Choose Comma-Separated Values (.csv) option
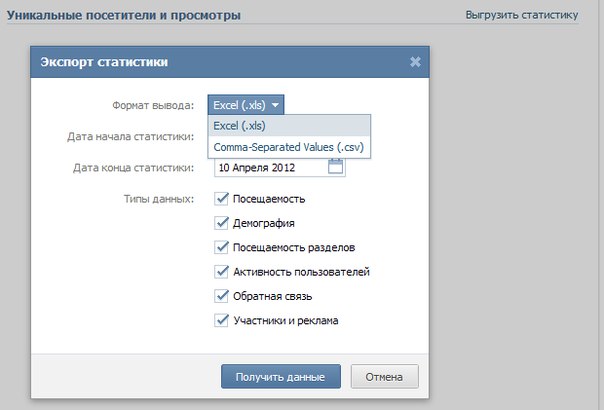This screenshot has width=604, height=410. pos(289,147)
